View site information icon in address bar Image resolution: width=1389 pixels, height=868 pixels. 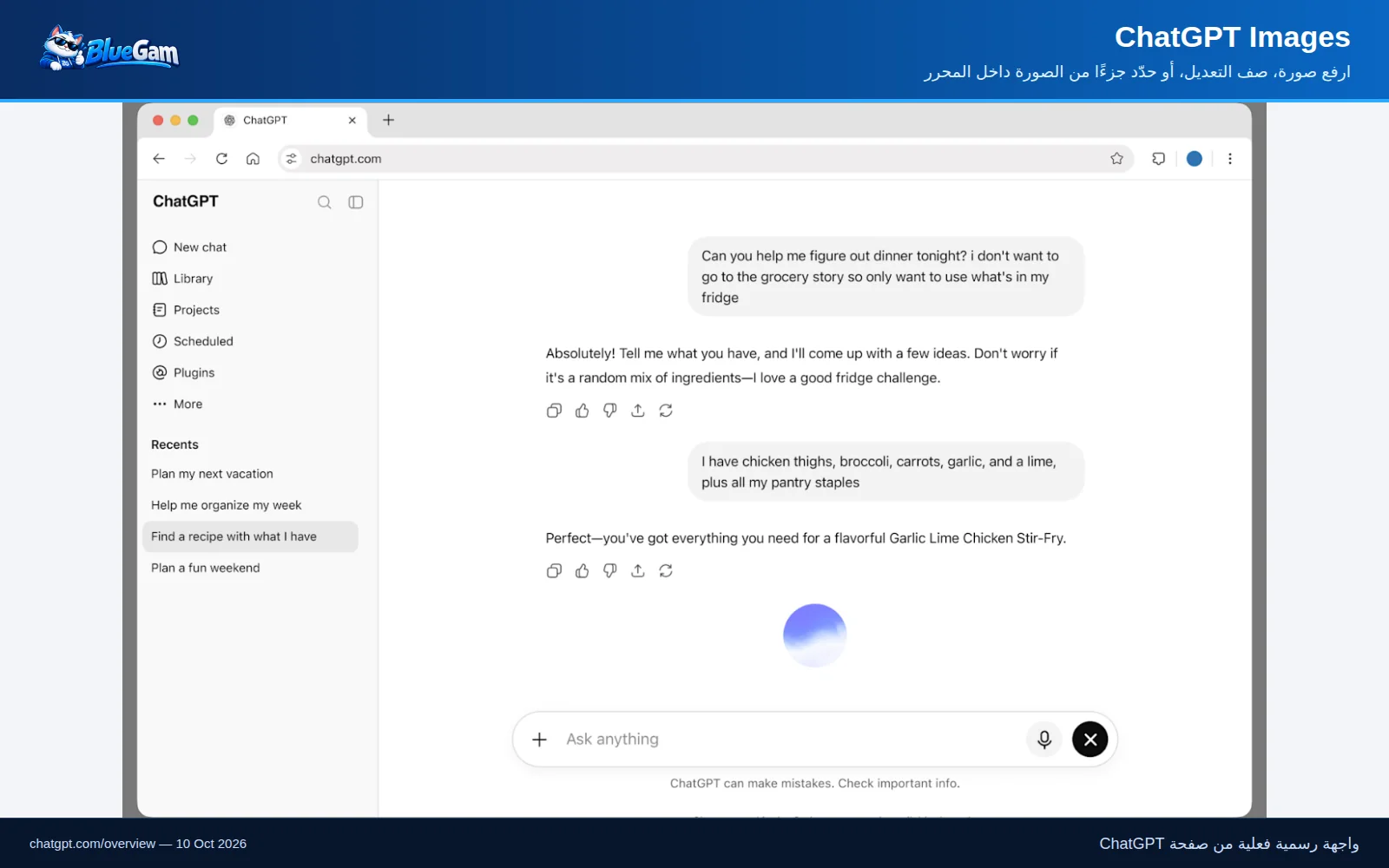click(x=292, y=159)
